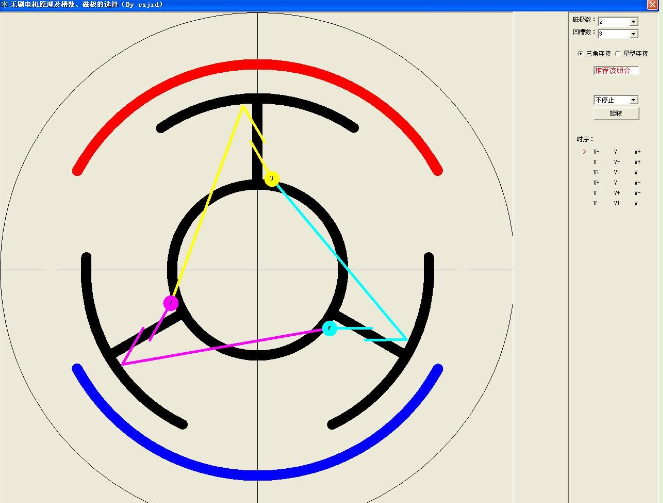663x503 pixels.
Task: Click the rotate button below 不停止
Action: (616, 113)
